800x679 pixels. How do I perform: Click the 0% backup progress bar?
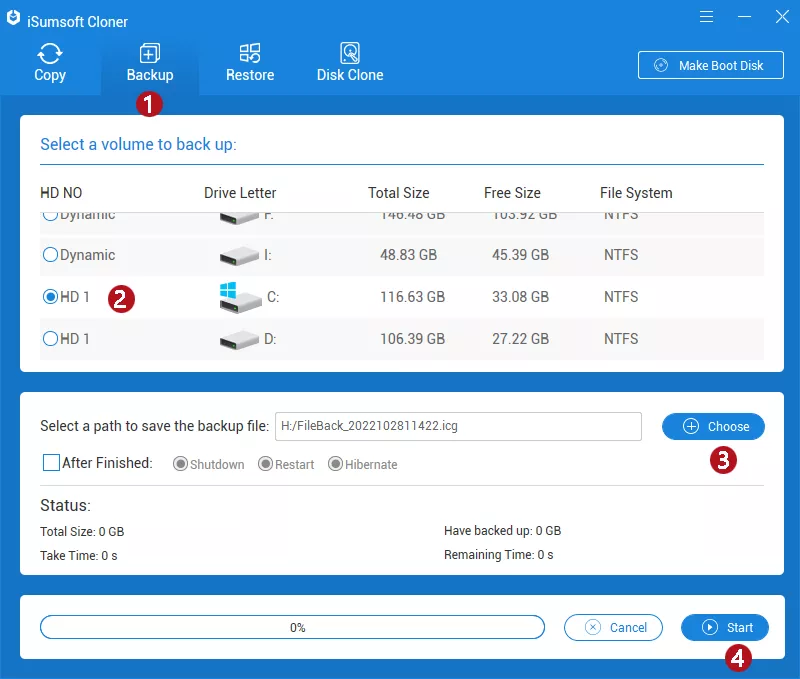292,627
